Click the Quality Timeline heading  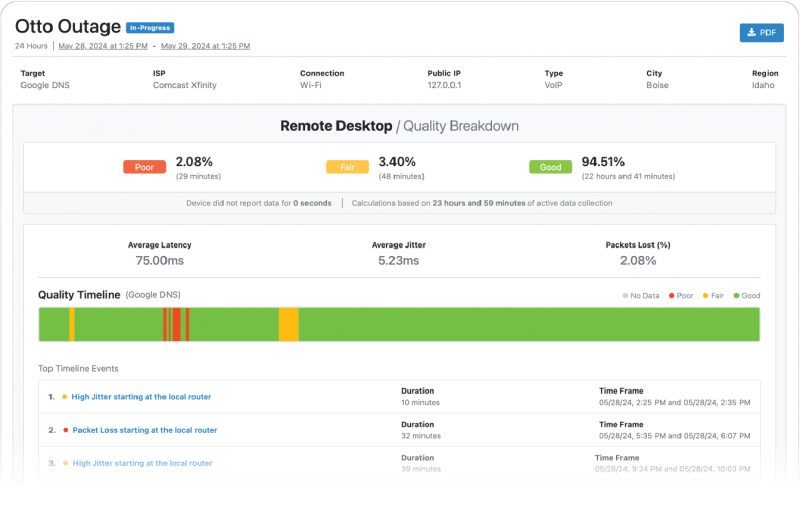(x=79, y=295)
